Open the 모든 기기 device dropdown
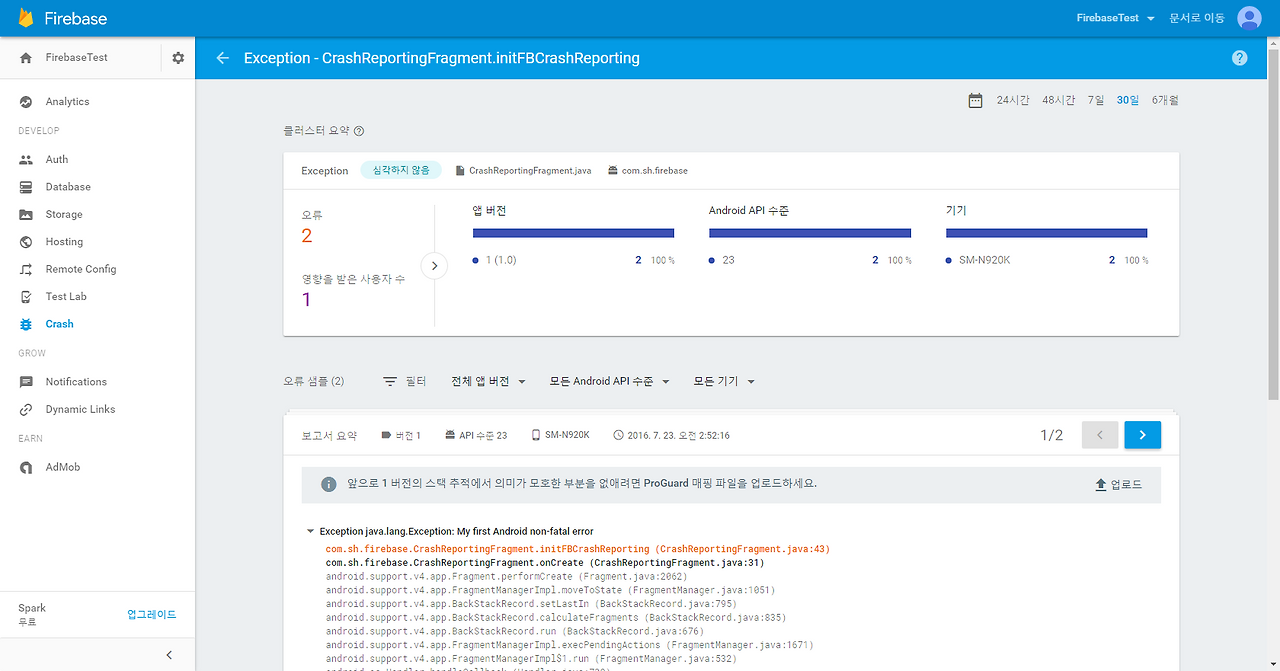Screen dimensions: 1280x671 coord(723,380)
